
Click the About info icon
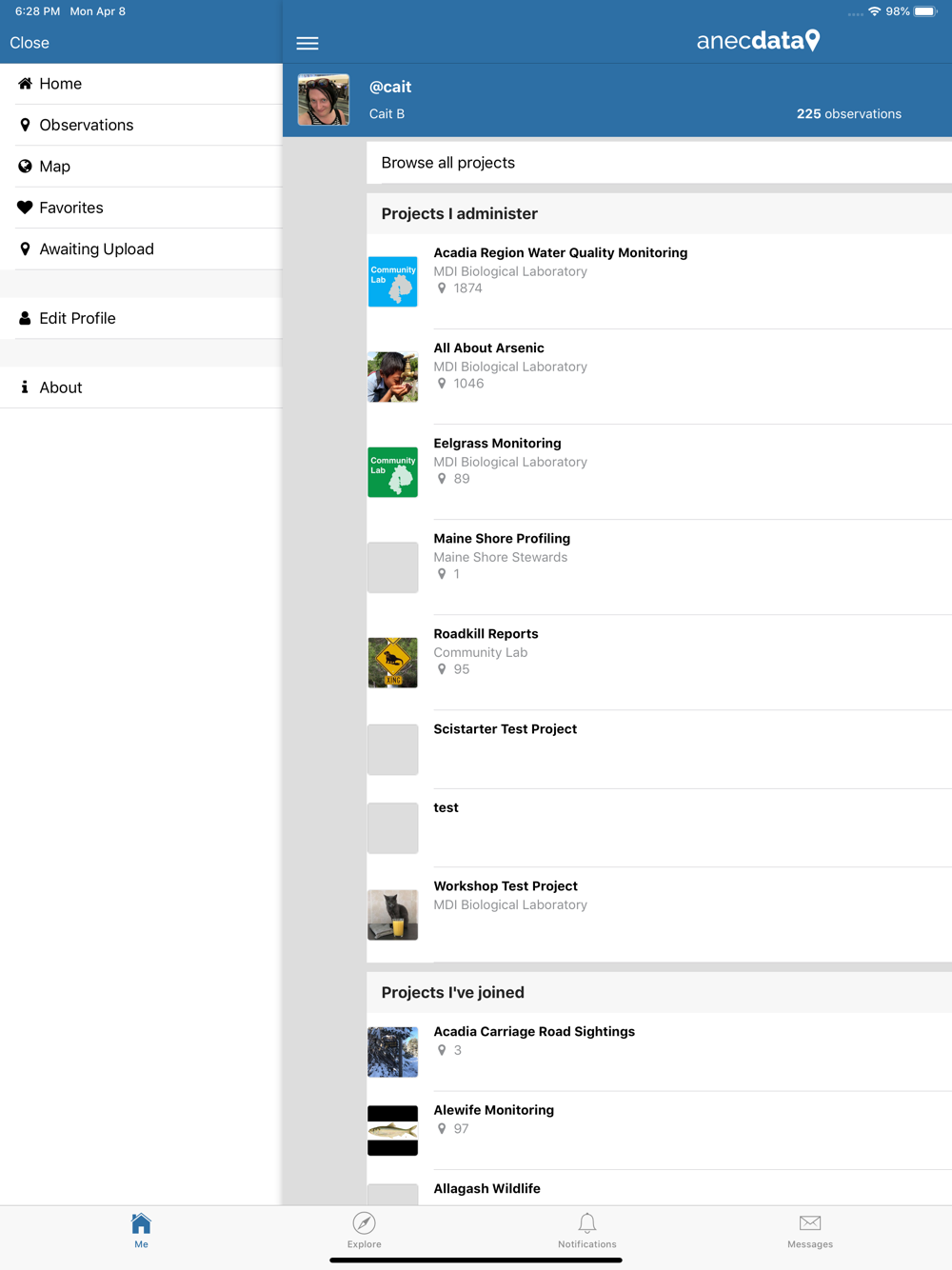coord(25,387)
